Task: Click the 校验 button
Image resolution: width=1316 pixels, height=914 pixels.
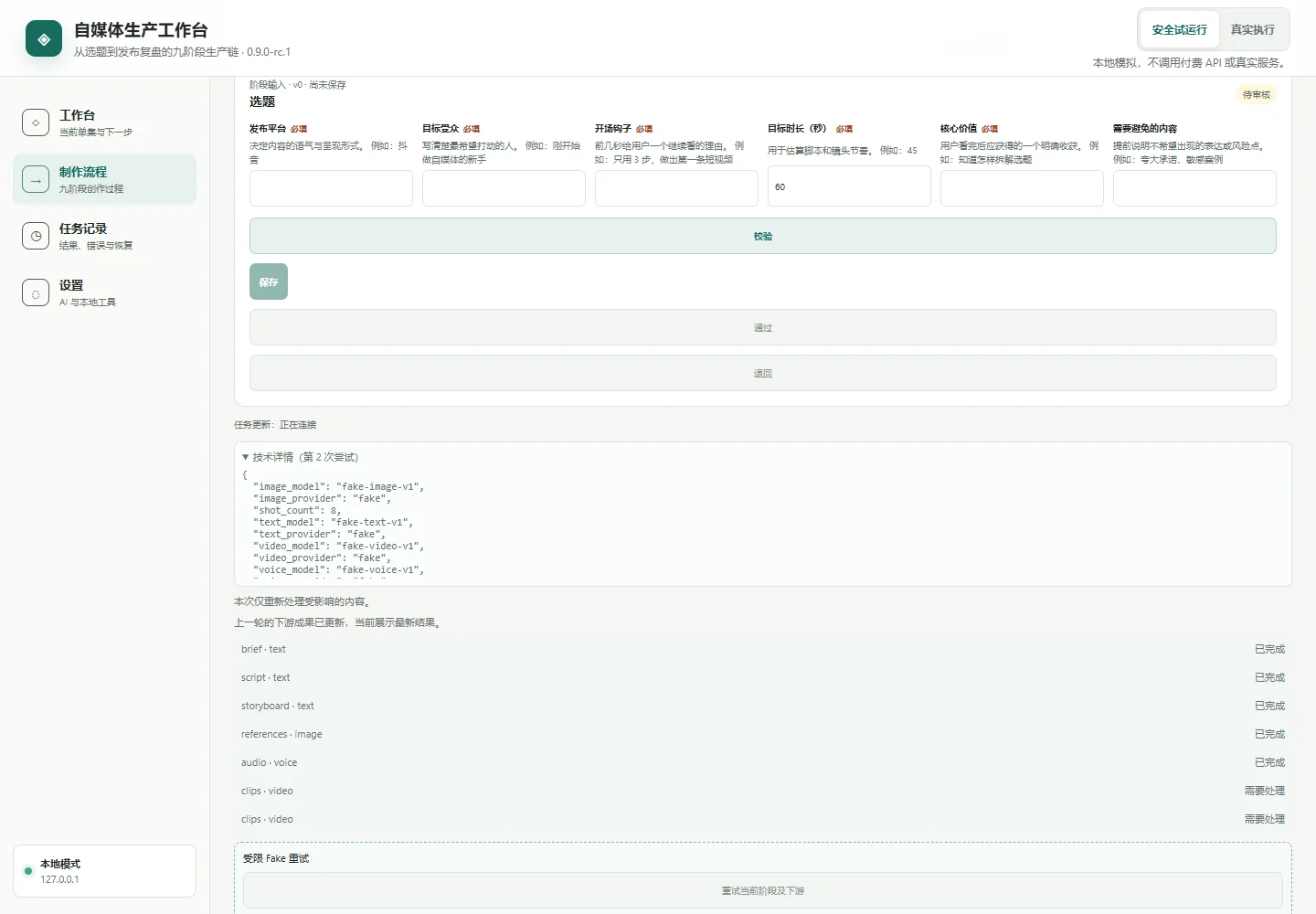Action: (x=763, y=236)
